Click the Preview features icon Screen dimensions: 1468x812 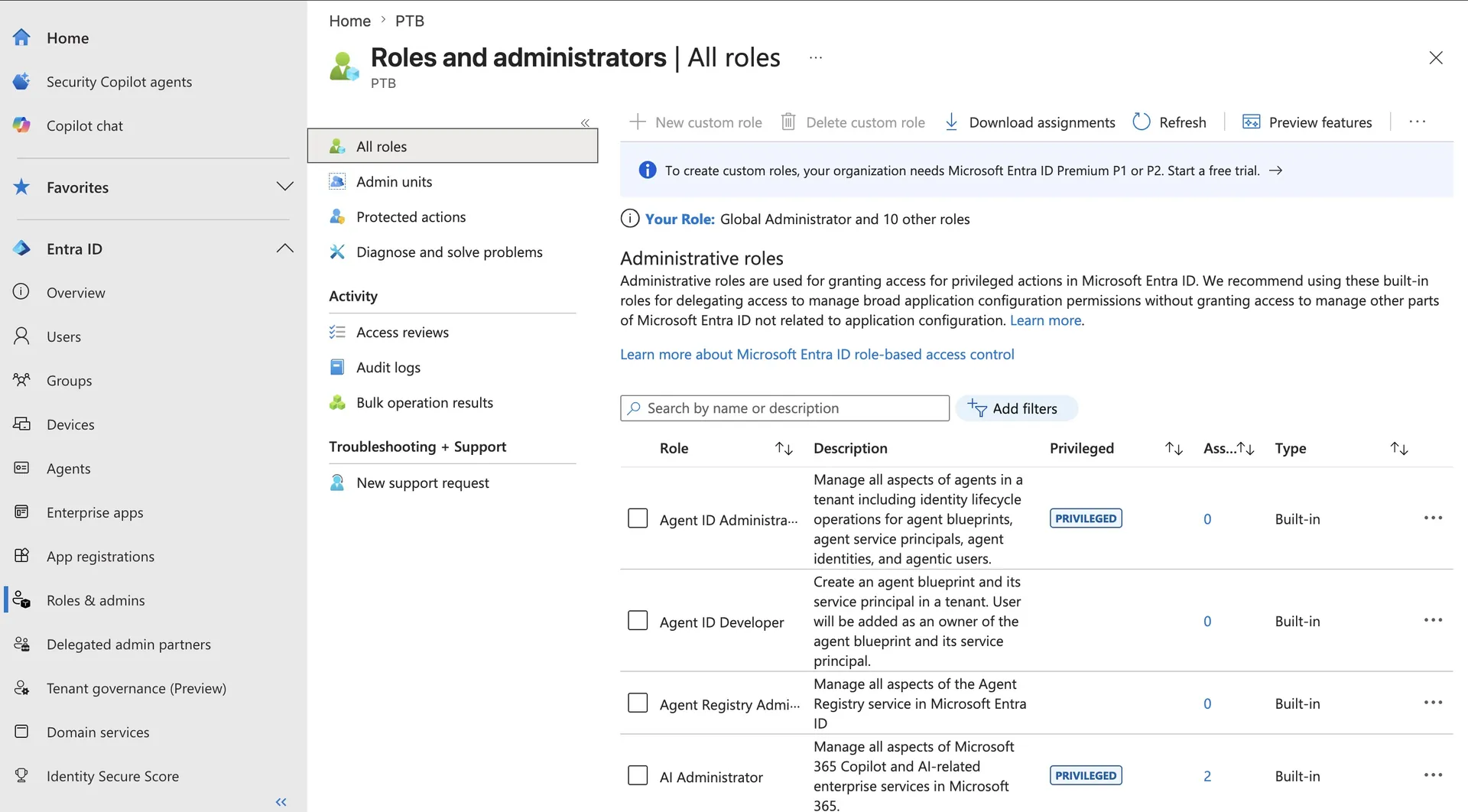1252,122
